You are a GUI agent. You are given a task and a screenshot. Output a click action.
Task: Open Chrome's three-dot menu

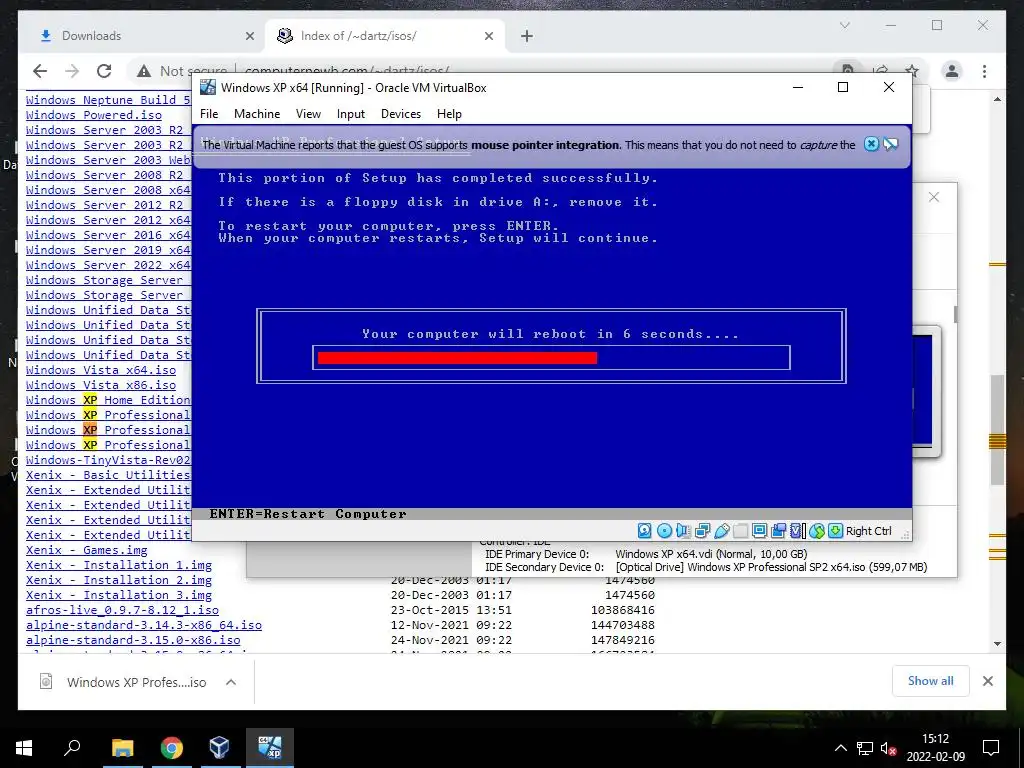point(984,71)
